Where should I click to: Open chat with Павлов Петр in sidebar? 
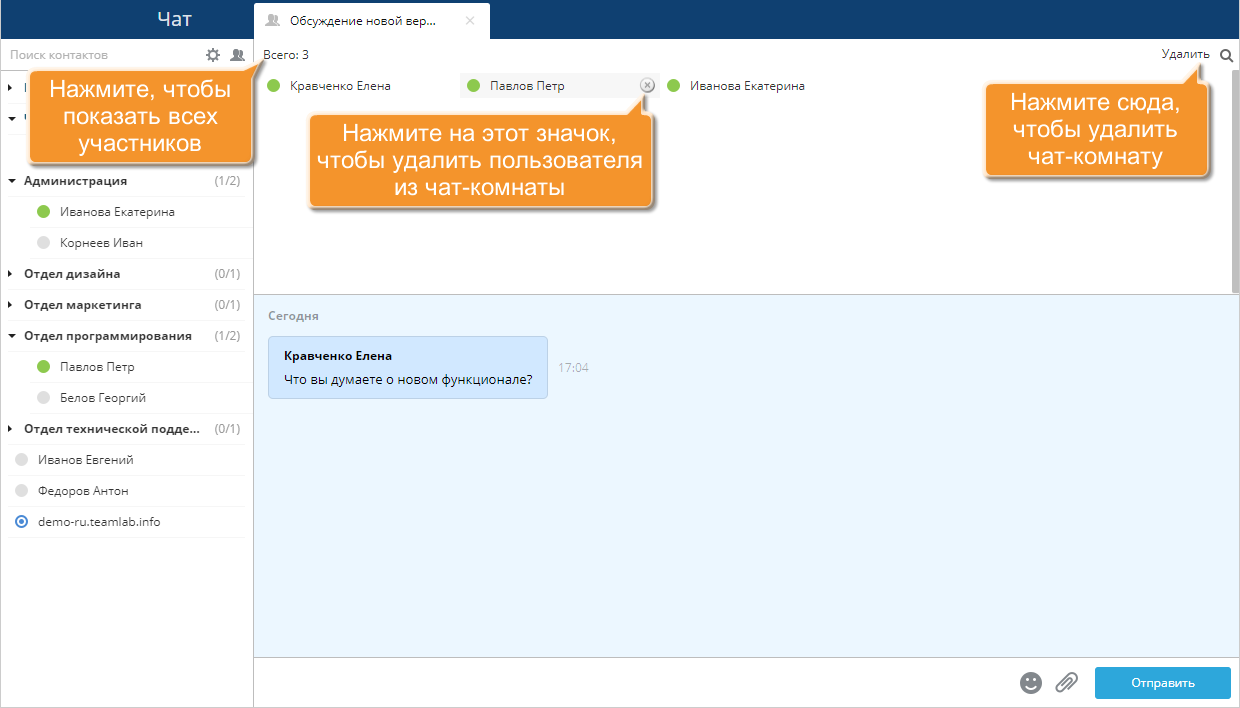pyautogui.click(x=97, y=367)
